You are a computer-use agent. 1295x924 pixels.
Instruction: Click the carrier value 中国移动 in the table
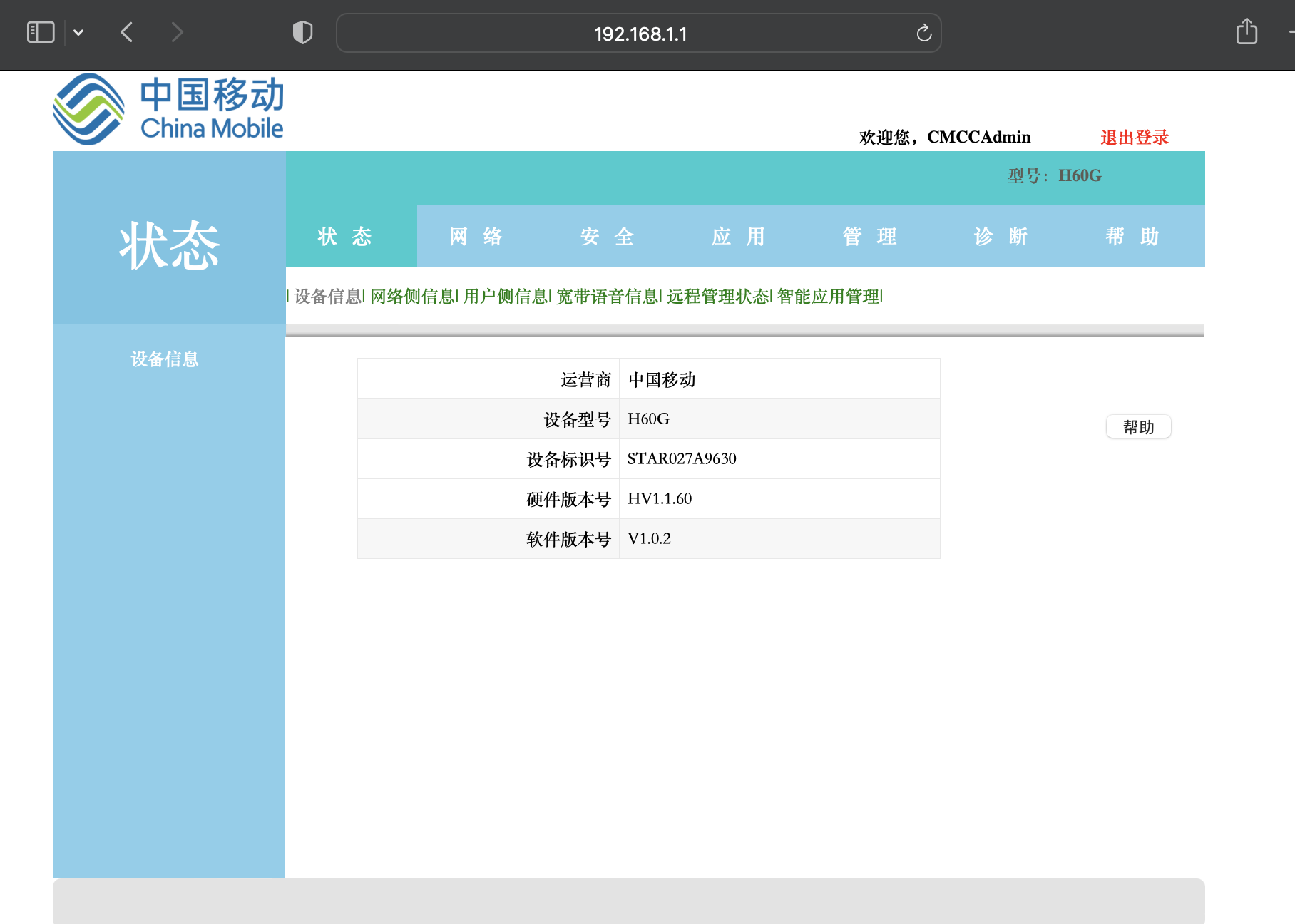click(662, 380)
